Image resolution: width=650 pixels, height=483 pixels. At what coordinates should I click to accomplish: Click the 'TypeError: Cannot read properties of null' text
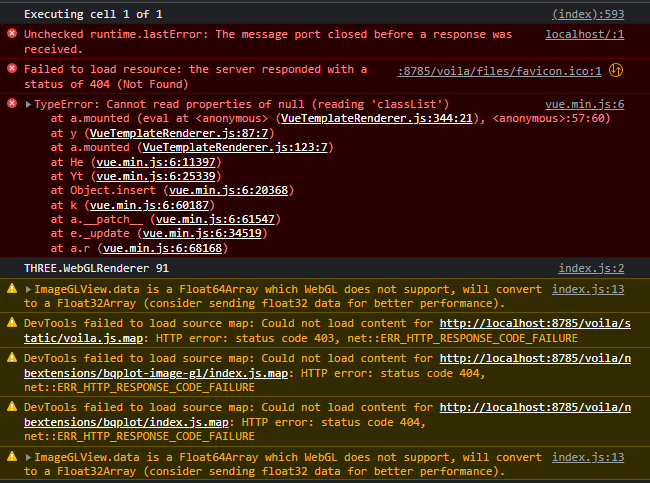pos(169,104)
